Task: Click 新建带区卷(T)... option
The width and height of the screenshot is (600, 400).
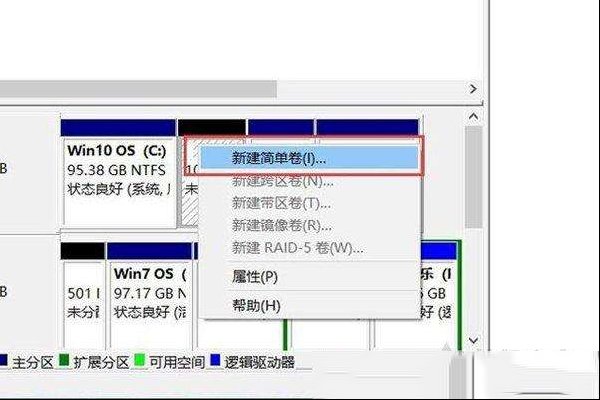Action: (309, 203)
